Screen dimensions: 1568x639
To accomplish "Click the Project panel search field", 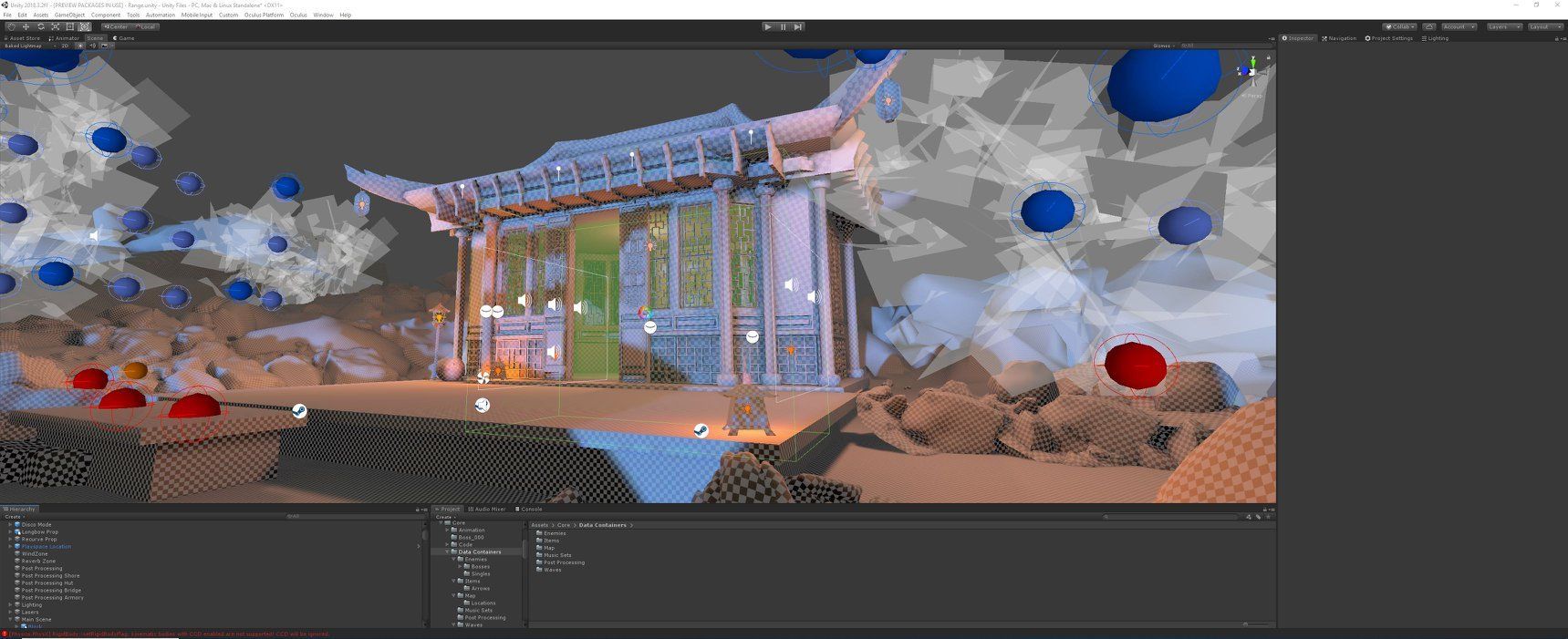I will point(1170,517).
